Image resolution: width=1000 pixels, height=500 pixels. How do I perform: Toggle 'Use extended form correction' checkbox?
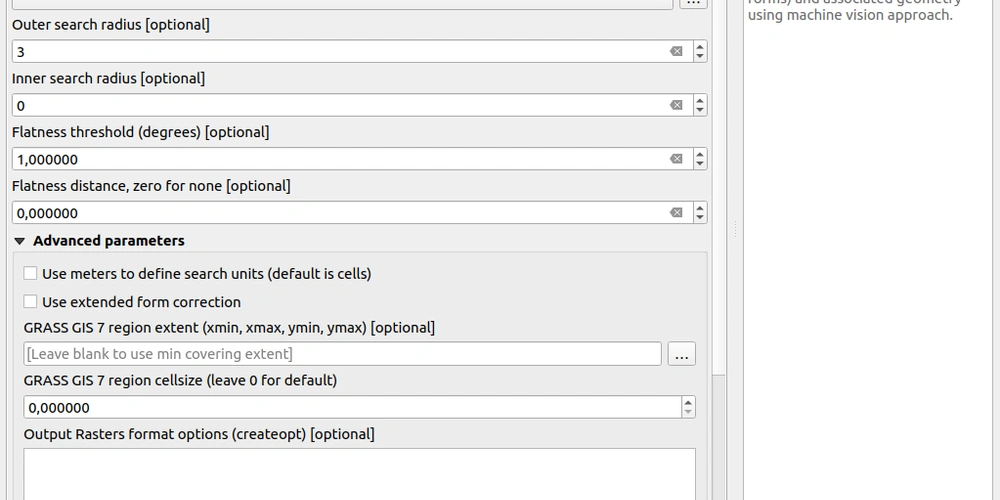tap(31, 302)
